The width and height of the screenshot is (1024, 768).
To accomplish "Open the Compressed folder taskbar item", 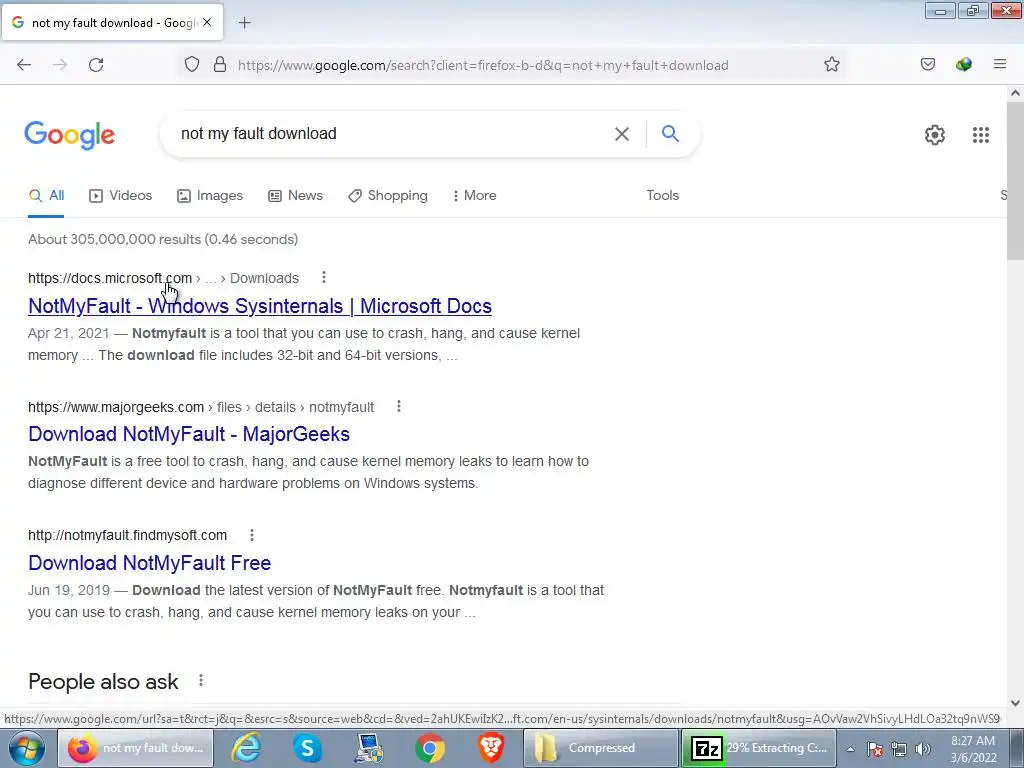I will (x=601, y=748).
